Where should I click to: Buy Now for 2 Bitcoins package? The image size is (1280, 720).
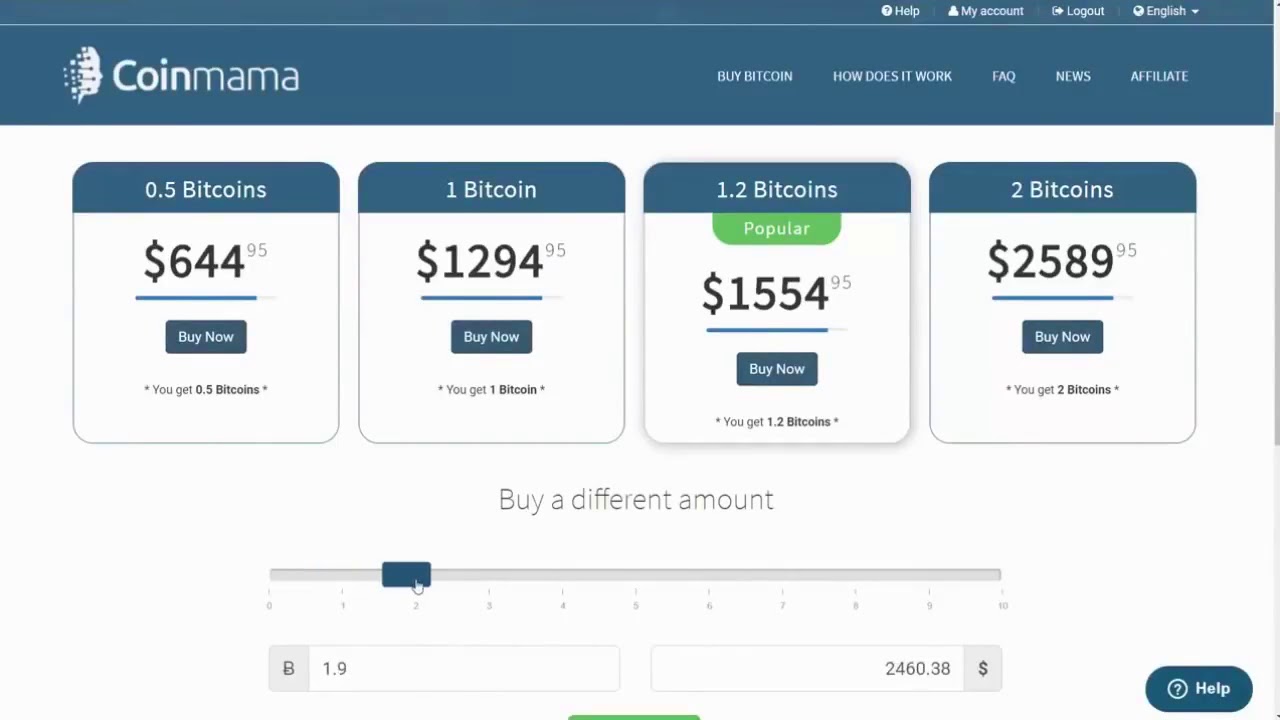(1062, 337)
